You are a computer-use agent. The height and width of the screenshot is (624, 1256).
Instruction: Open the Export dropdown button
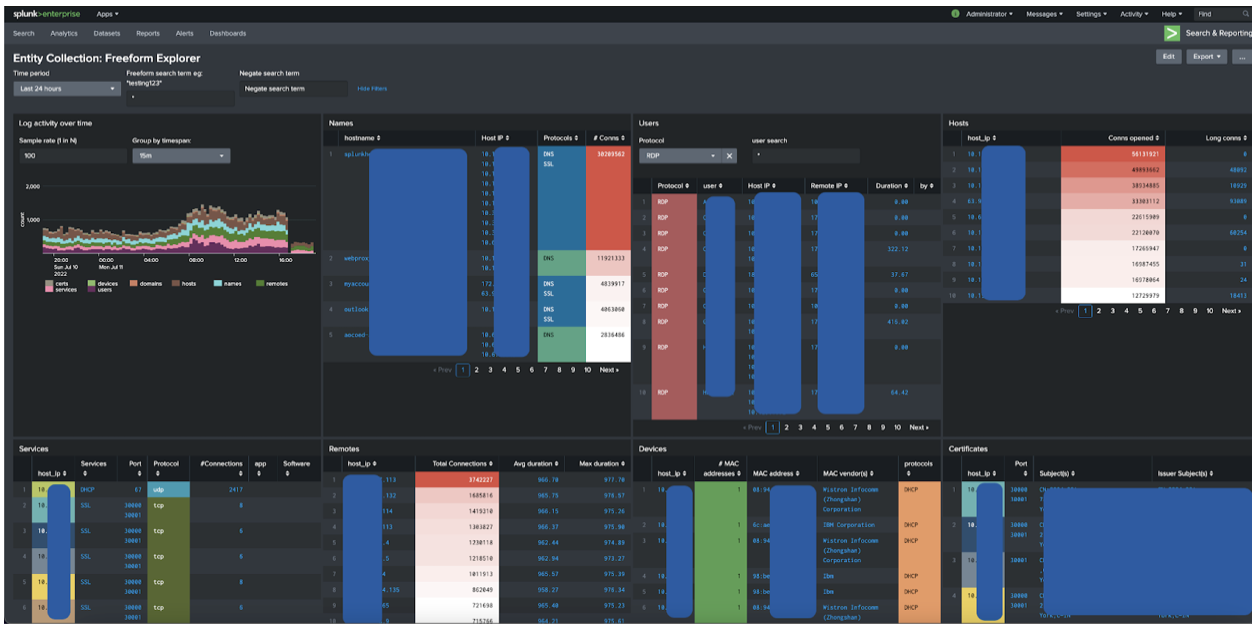pyautogui.click(x=1207, y=57)
